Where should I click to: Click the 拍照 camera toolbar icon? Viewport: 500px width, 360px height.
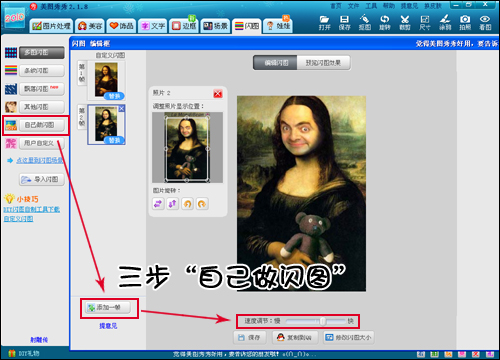click(x=465, y=23)
